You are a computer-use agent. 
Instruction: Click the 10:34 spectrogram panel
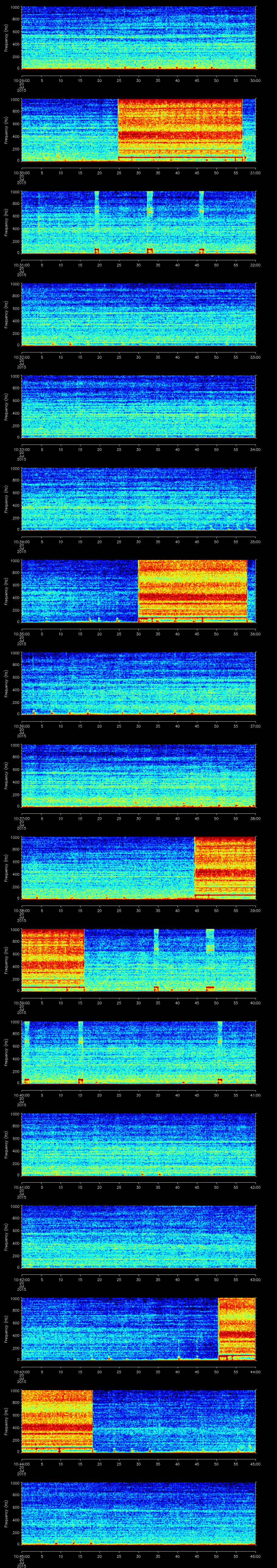(x=139, y=499)
